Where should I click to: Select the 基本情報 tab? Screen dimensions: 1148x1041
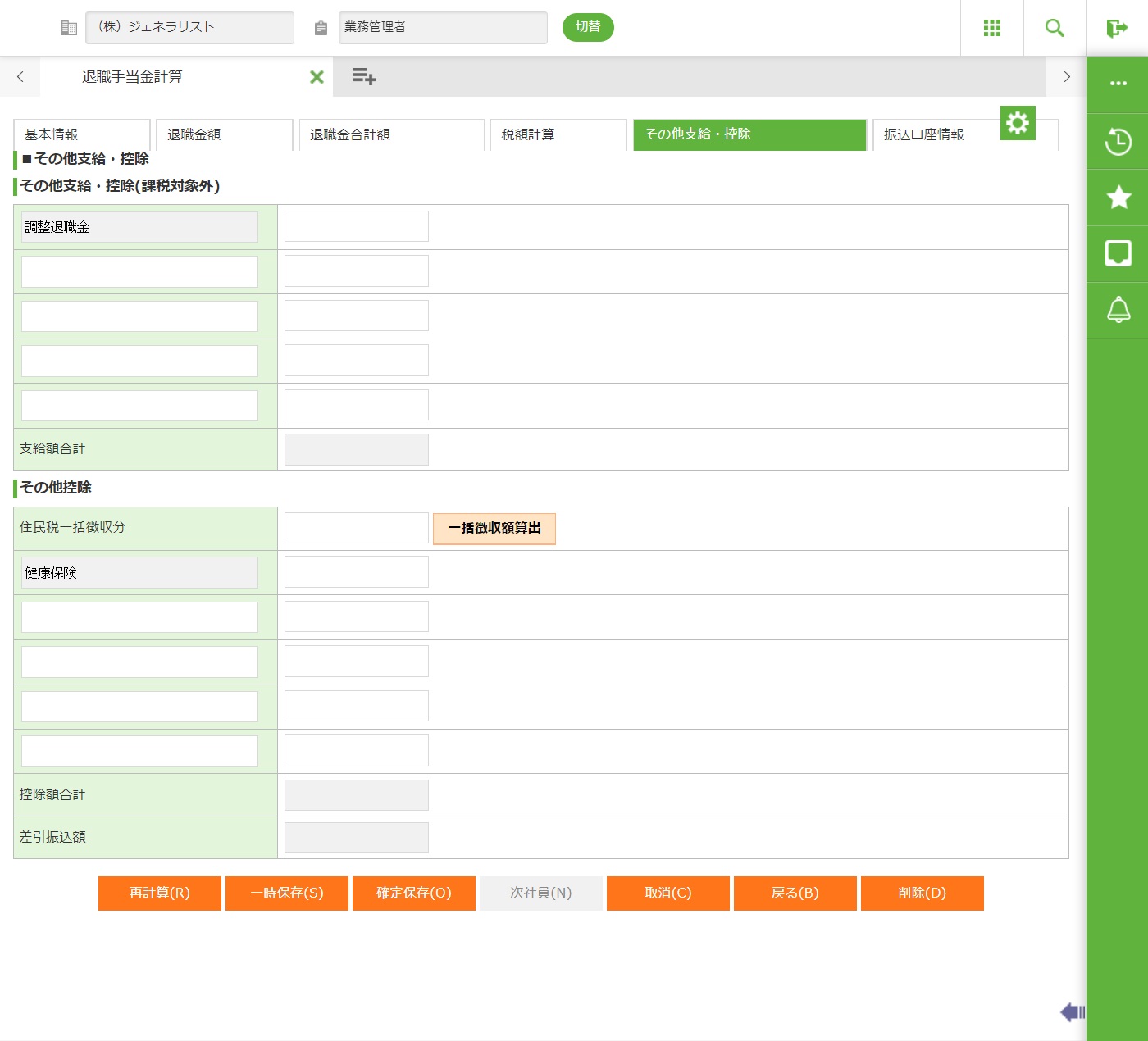pyautogui.click(x=82, y=134)
